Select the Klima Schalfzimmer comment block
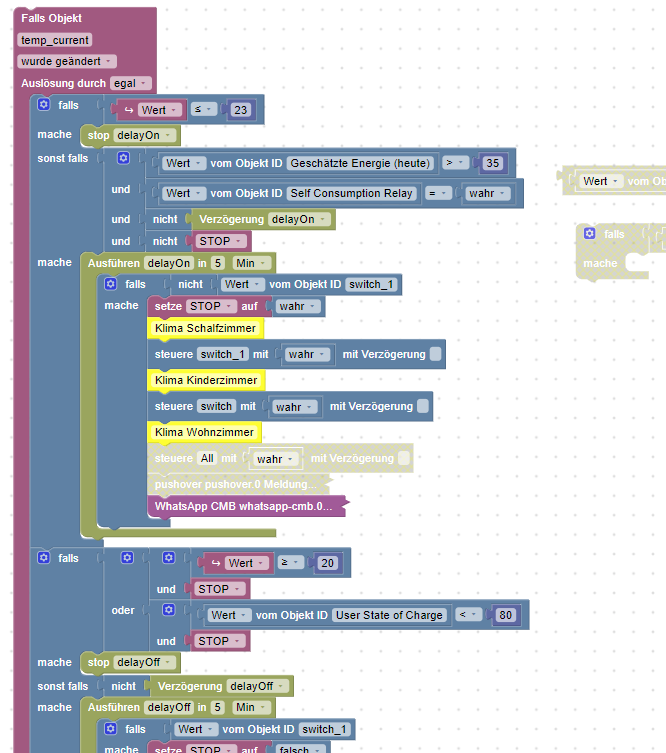 206,328
